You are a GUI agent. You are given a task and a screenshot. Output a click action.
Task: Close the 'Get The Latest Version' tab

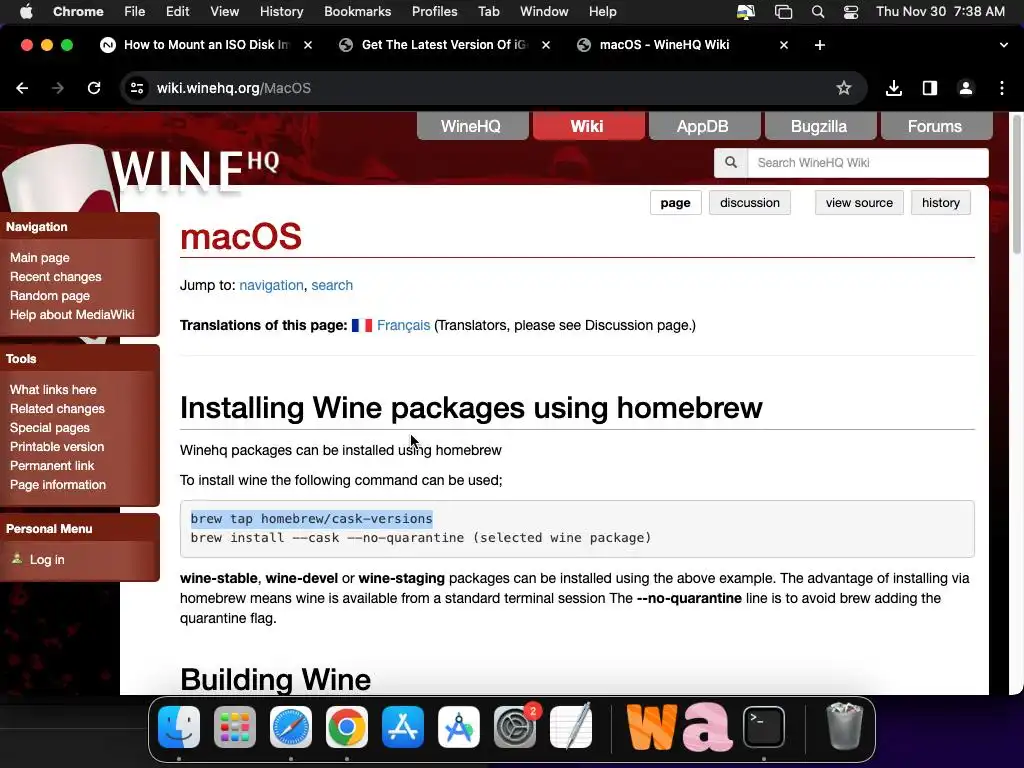pos(546,45)
